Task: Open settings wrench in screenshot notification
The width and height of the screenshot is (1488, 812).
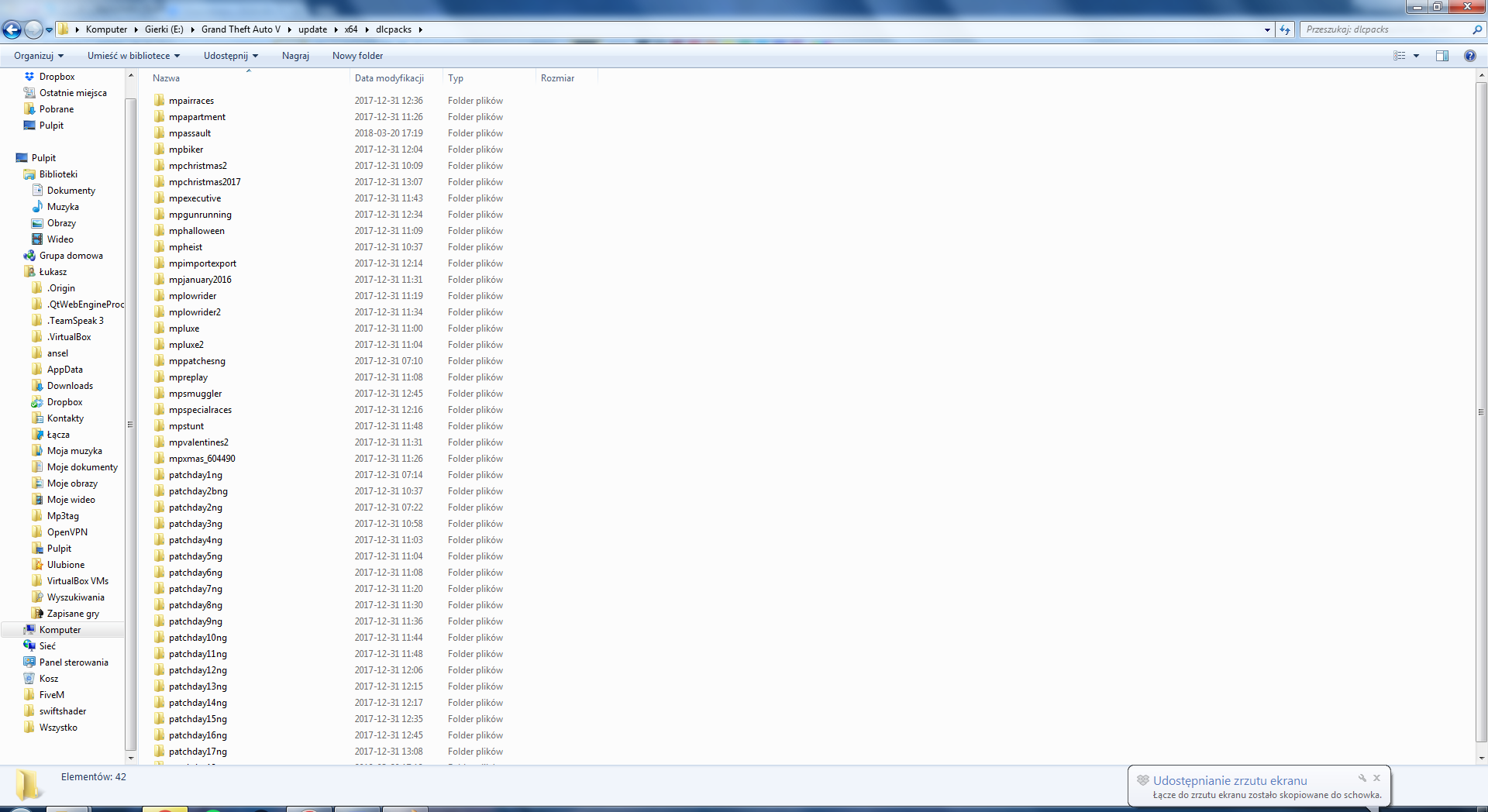Action: [1362, 778]
